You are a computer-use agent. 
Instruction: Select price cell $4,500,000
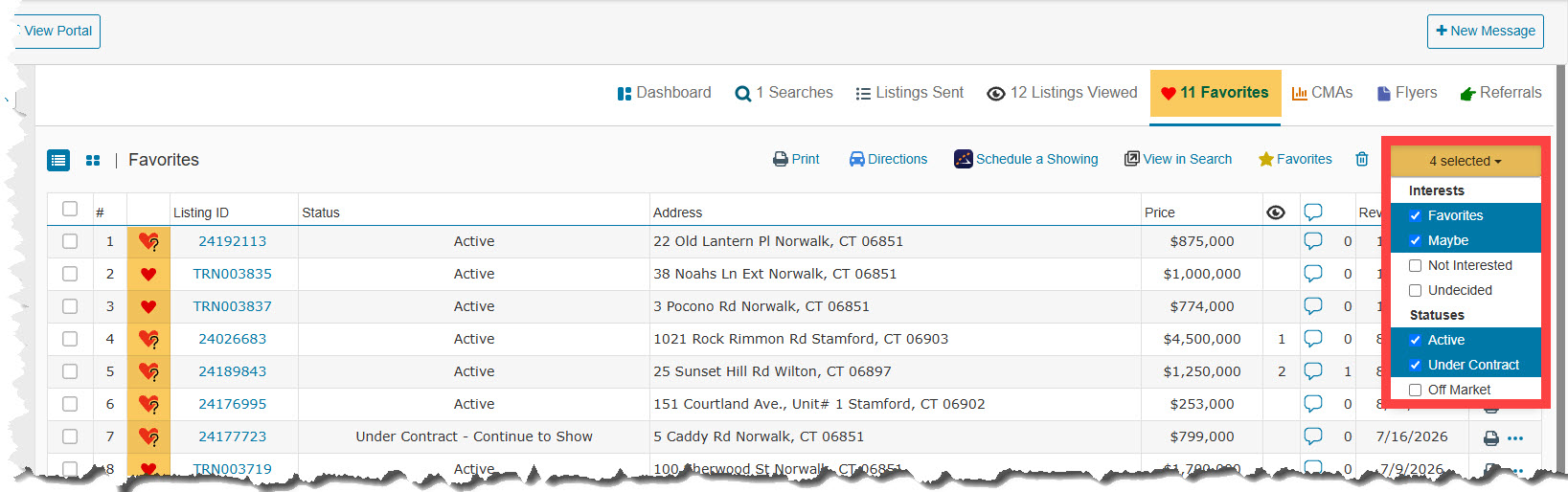(x=1202, y=339)
